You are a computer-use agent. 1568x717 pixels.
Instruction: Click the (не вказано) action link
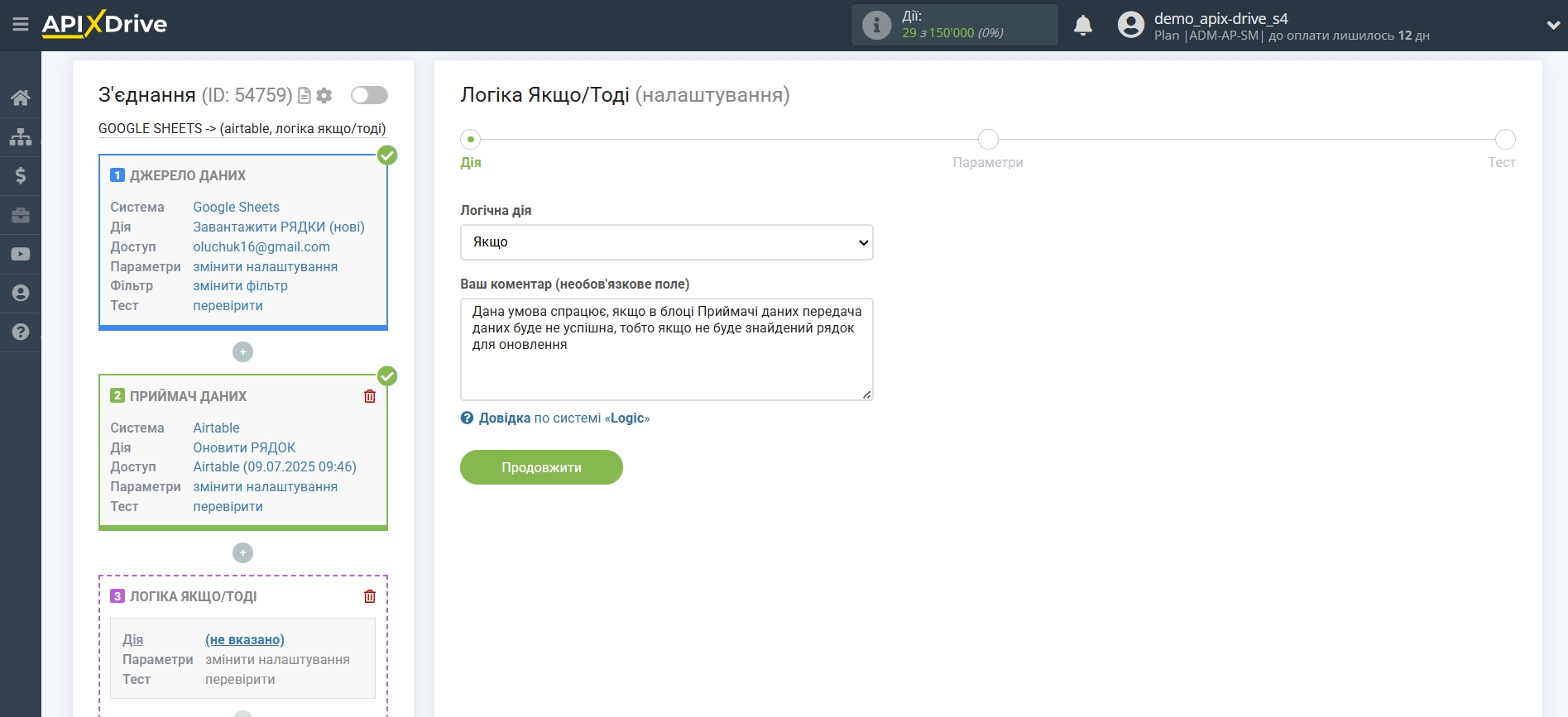click(x=245, y=640)
